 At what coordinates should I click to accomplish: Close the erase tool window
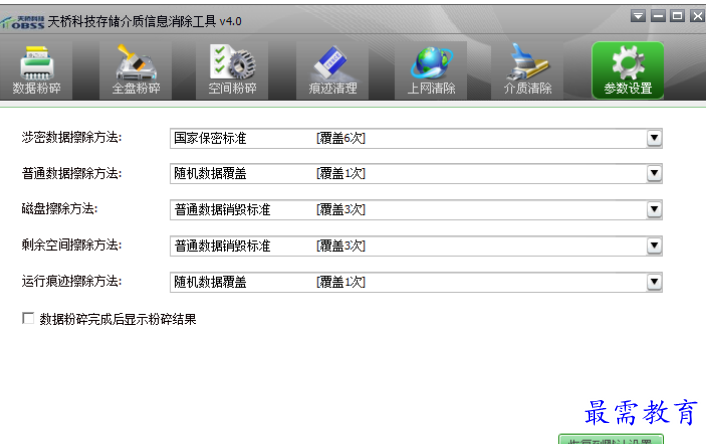[697, 17]
